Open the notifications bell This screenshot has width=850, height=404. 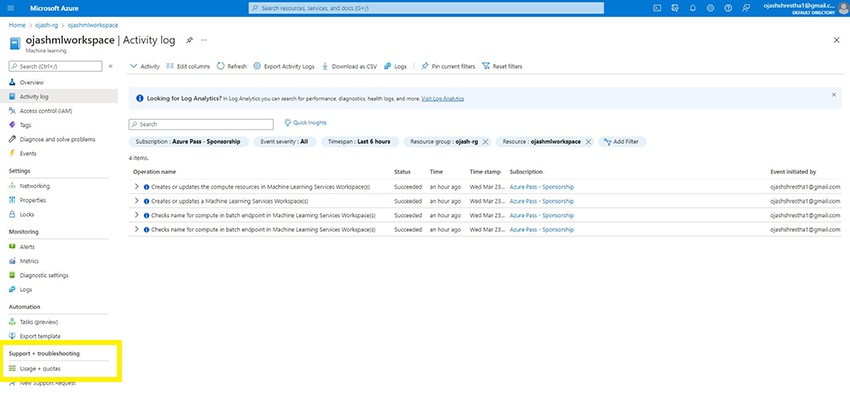click(693, 8)
